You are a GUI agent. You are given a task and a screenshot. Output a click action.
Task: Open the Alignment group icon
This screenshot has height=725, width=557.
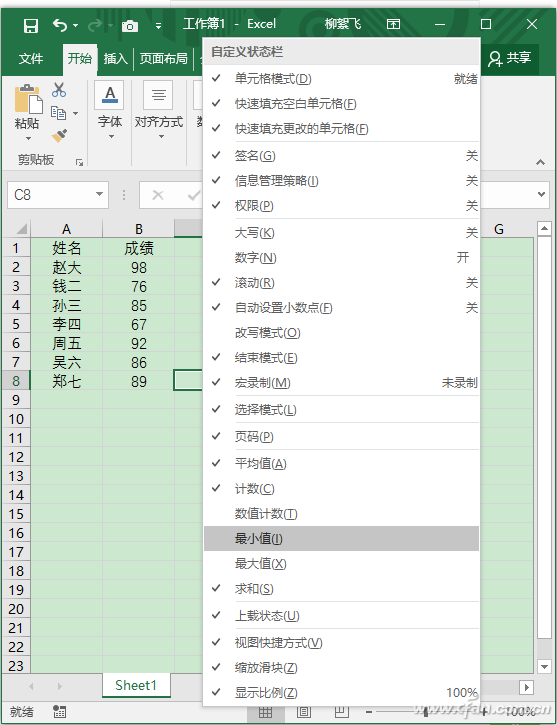pyautogui.click(x=158, y=94)
